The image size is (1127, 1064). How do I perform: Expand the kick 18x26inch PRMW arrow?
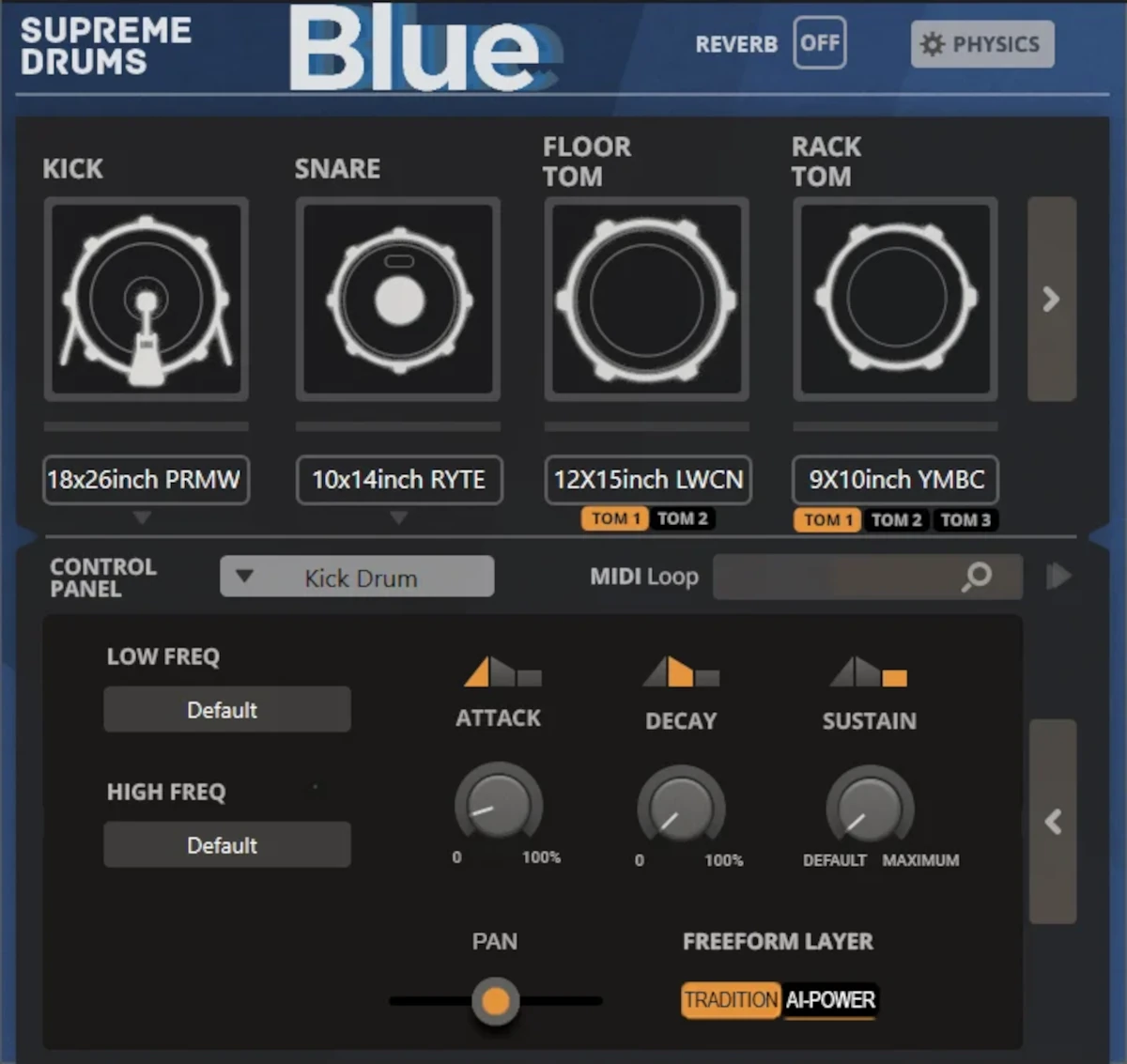[142, 517]
